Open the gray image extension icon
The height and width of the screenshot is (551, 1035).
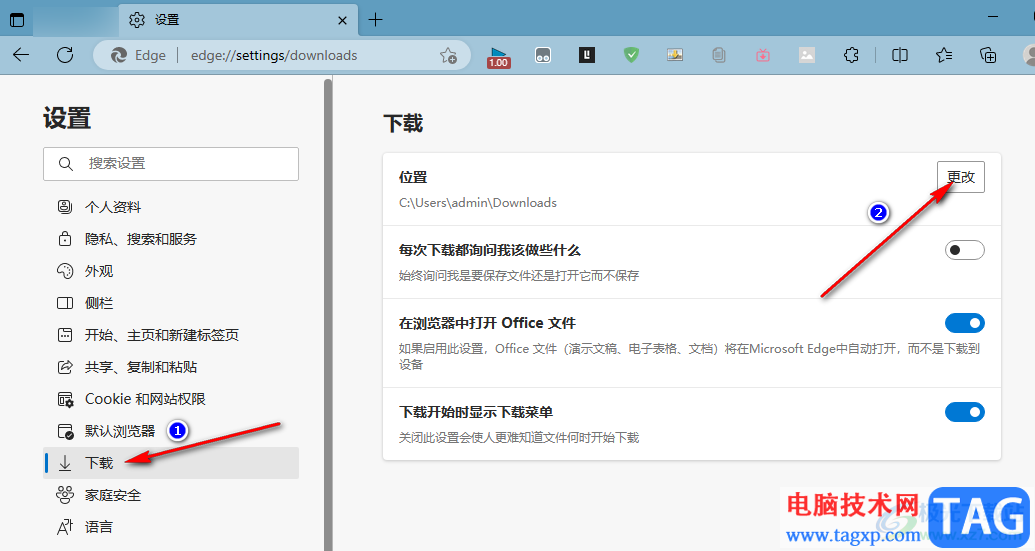pyautogui.click(x=807, y=55)
